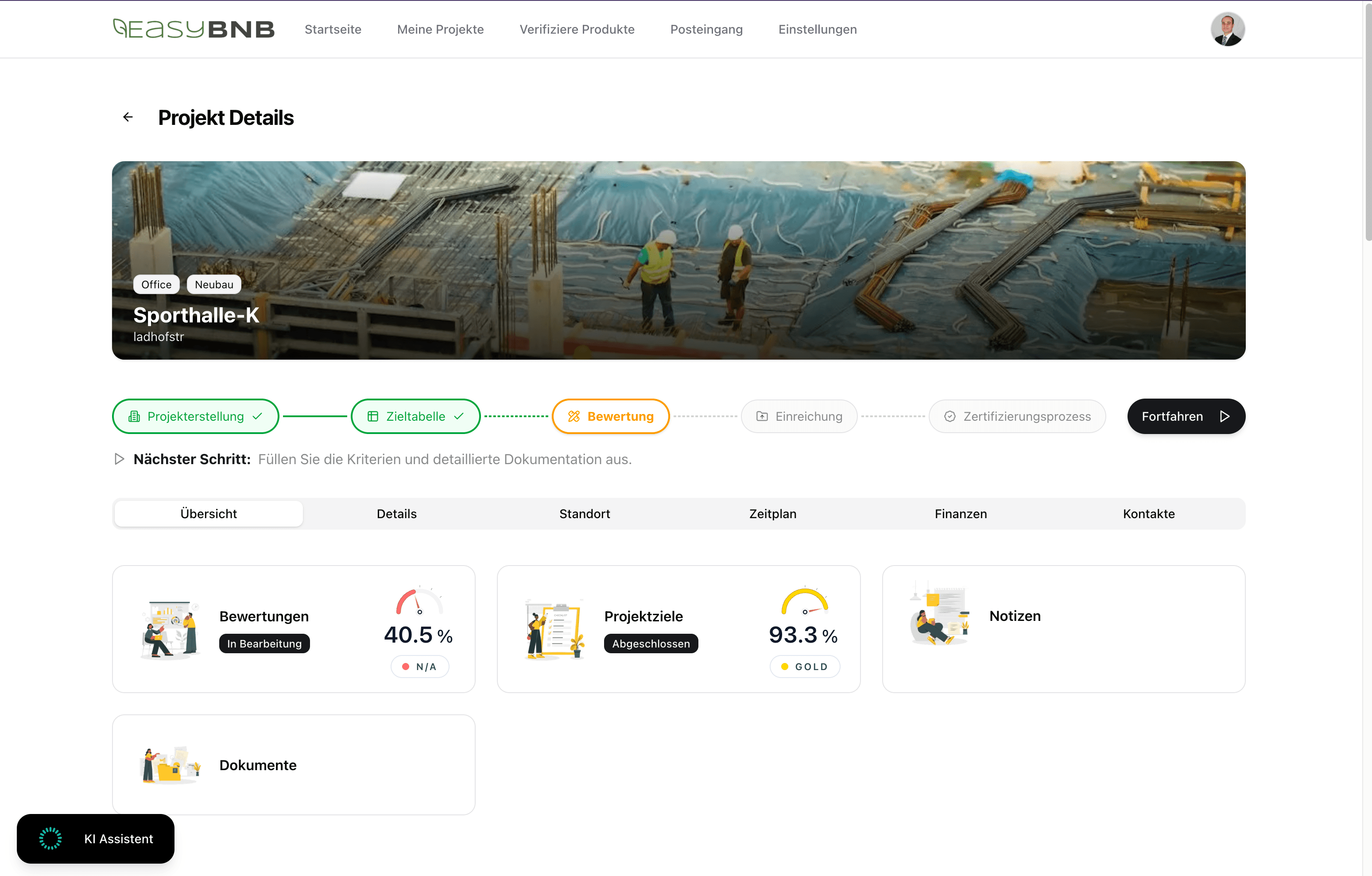Screen dimensions: 1372x876
Task: Open Verifiziere Produkte
Action: 577,29
